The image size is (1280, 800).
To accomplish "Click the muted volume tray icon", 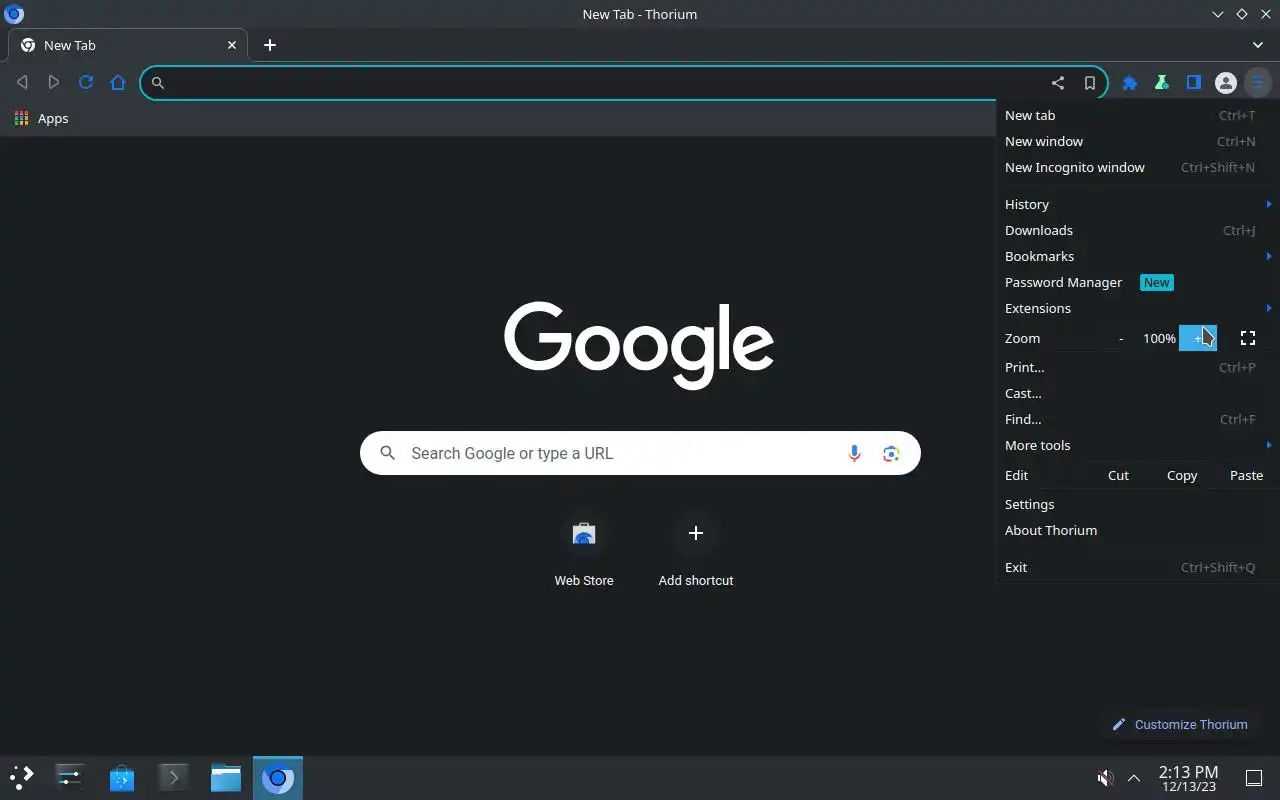I will tap(1104, 778).
